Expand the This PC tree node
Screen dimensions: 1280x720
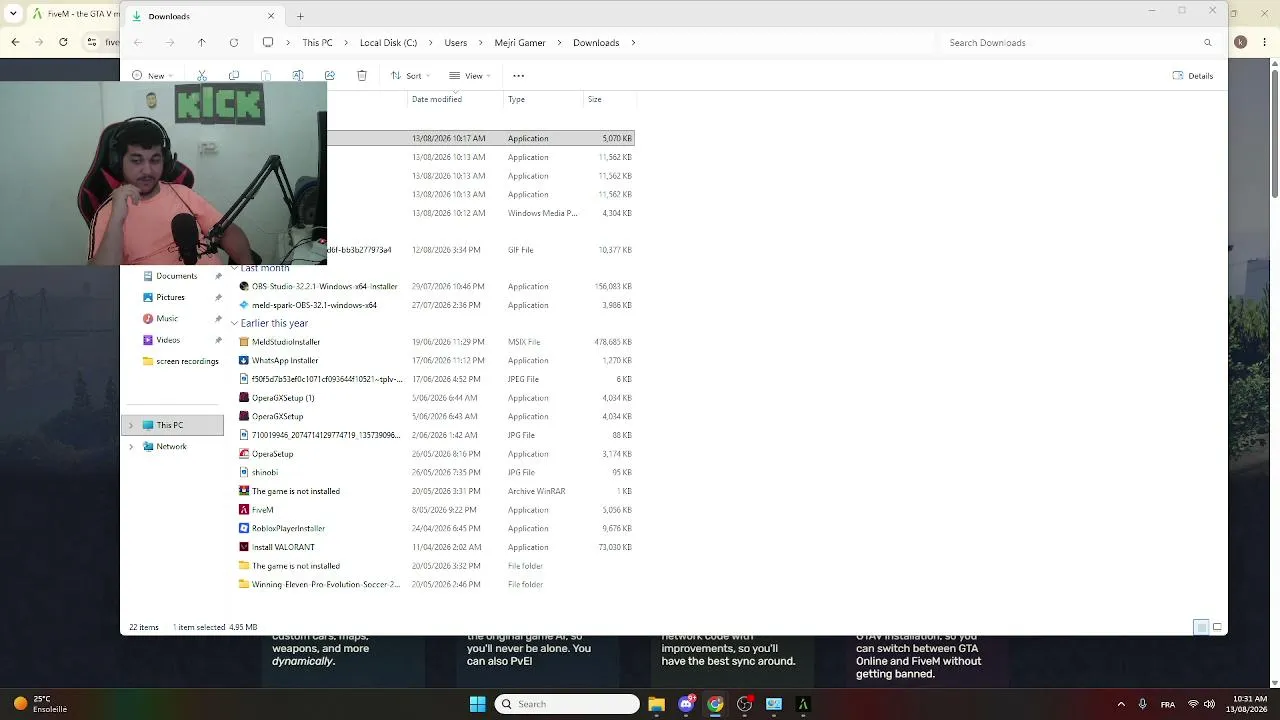point(131,425)
